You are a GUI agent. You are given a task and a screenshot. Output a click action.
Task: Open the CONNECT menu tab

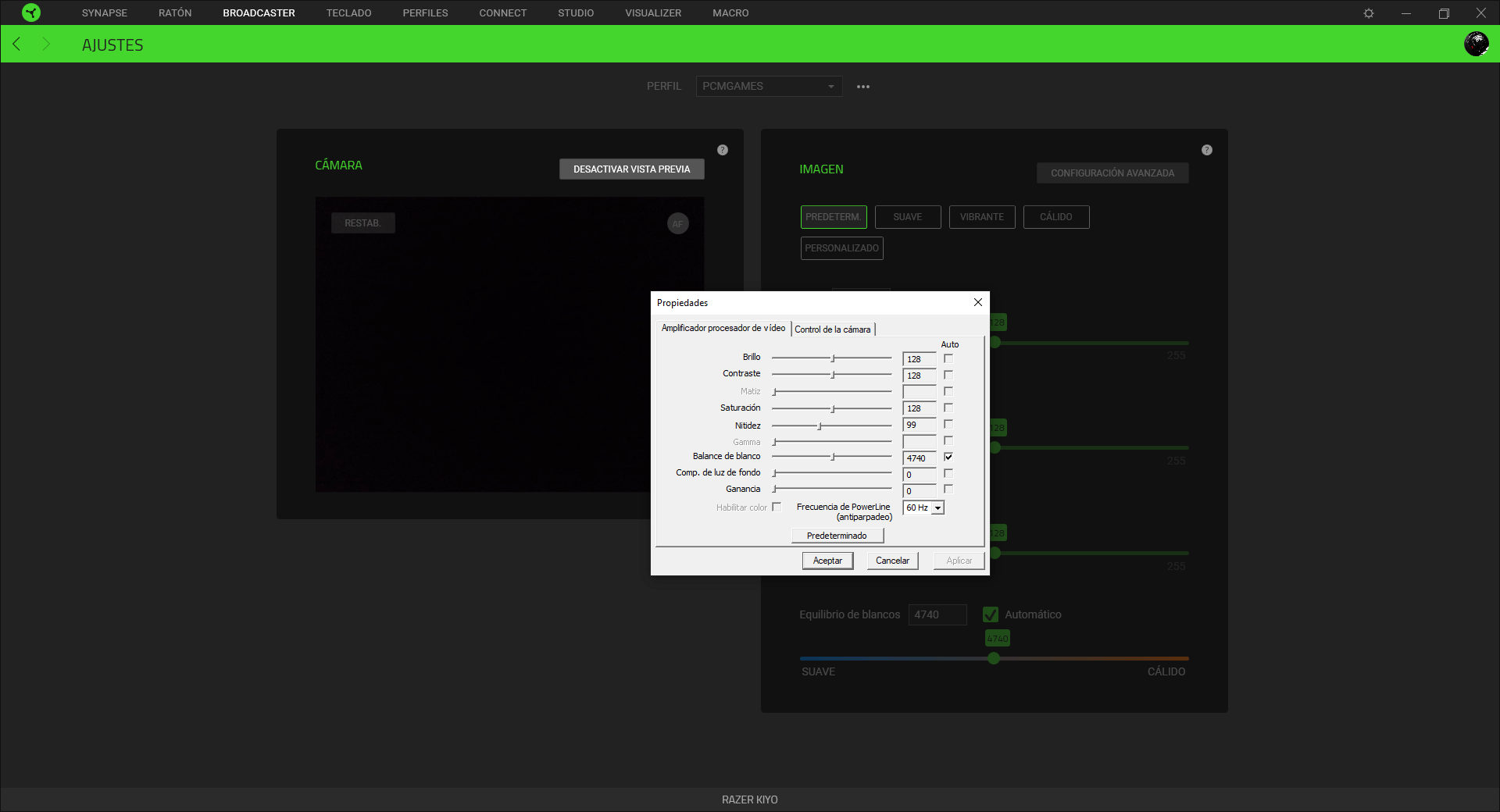click(x=503, y=13)
